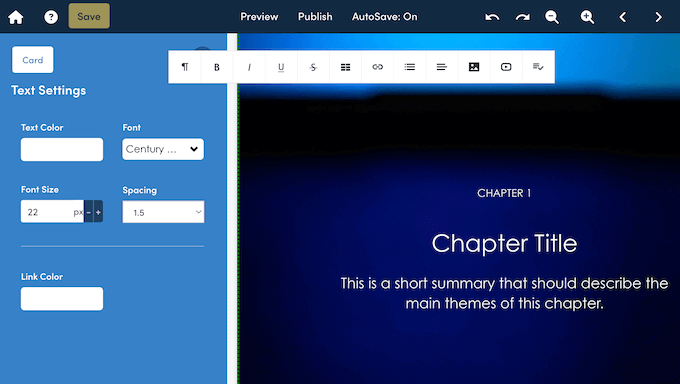680x384 pixels.
Task: Toggle italic formatting
Action: click(249, 67)
